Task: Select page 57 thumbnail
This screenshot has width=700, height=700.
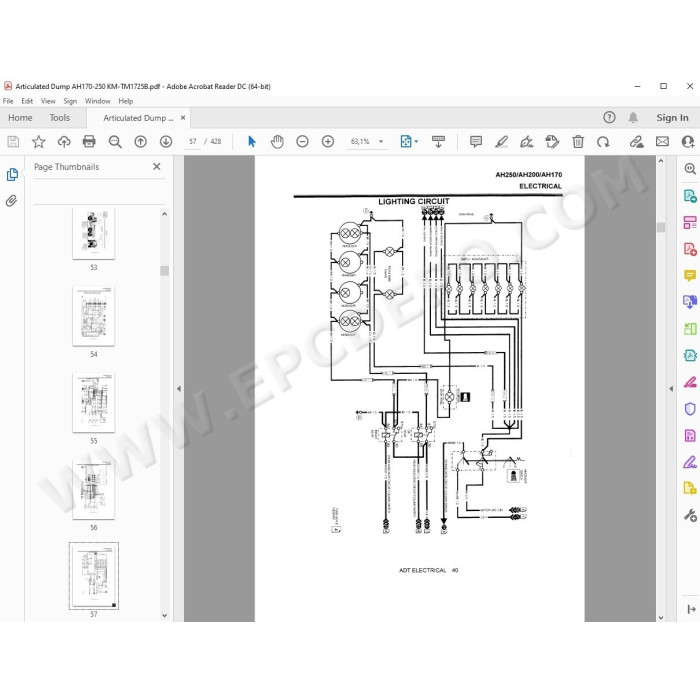Action: 94,576
